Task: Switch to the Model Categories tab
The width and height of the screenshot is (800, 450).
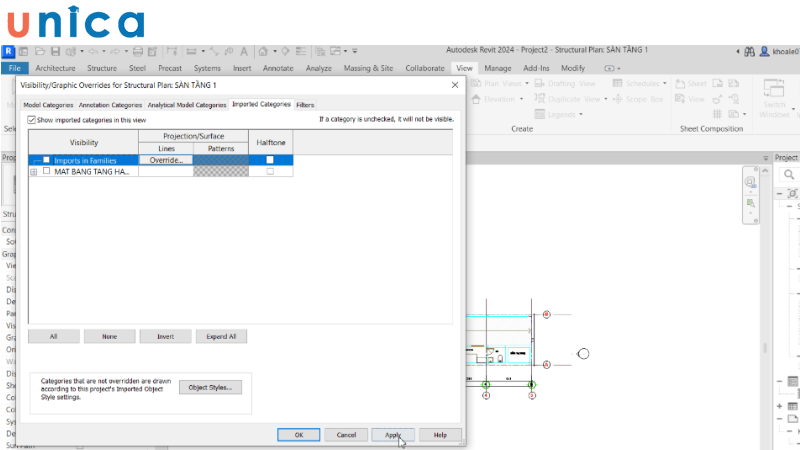Action: (48, 104)
